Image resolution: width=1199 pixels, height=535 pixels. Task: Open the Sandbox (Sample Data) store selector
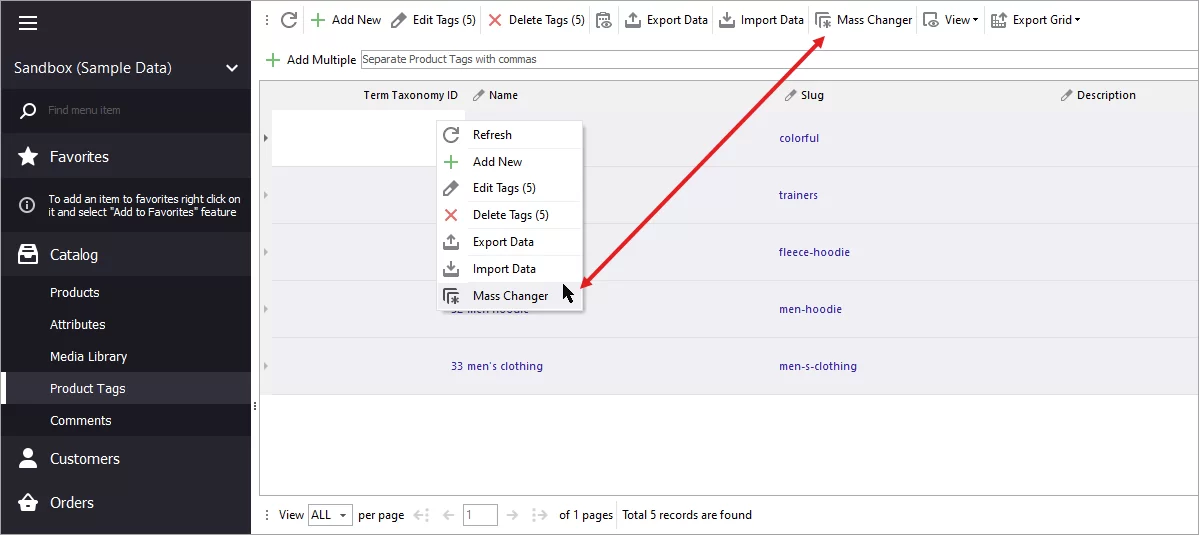coord(125,68)
